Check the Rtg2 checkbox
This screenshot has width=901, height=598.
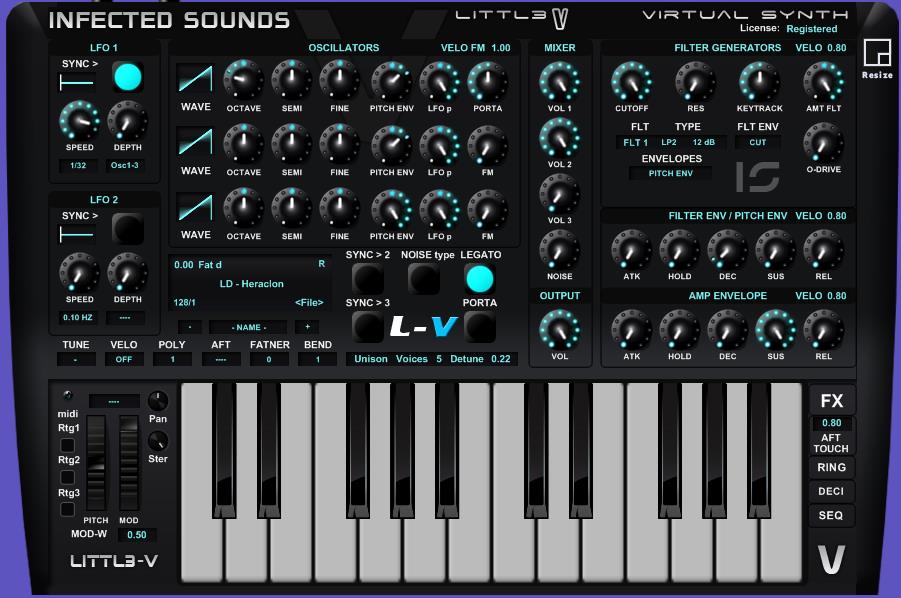pos(67,477)
